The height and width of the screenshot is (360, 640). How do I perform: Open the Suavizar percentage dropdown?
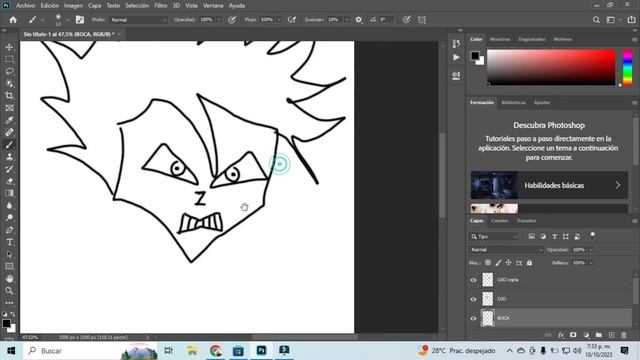pos(347,20)
